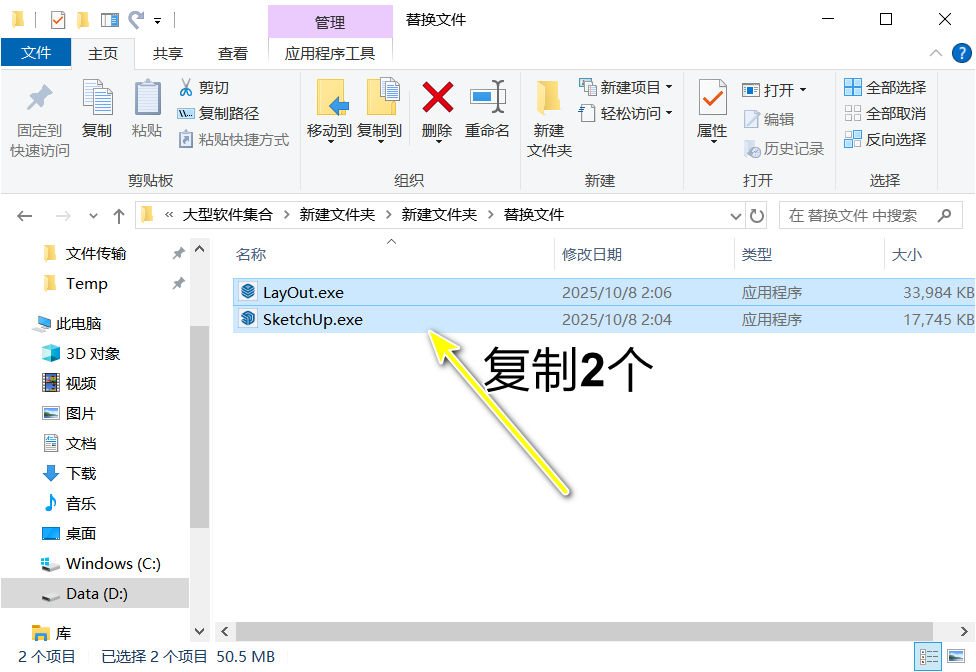Click 编辑 edit in the ribbon
This screenshot has width=976, height=672.
coord(769,119)
